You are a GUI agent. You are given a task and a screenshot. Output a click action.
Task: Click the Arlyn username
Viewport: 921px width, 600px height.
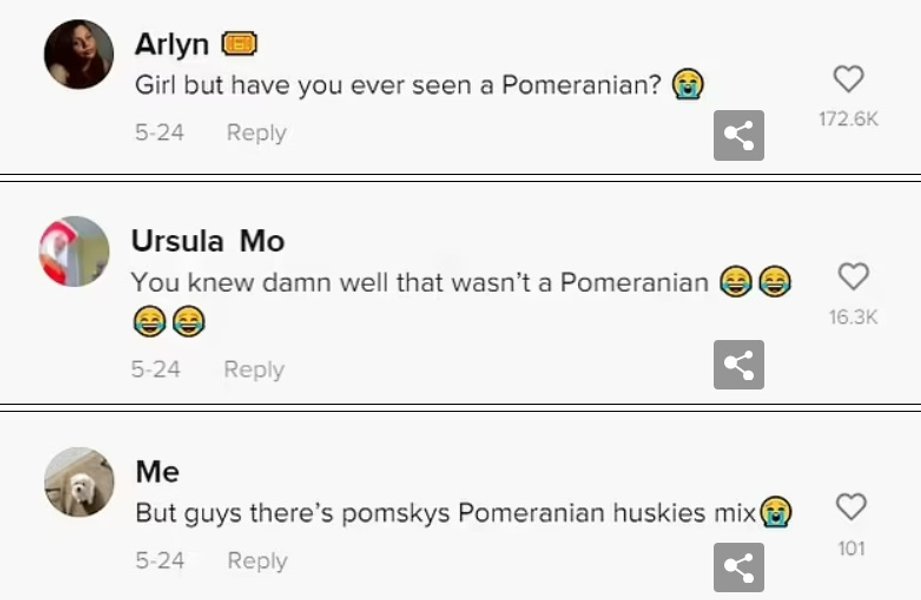172,44
